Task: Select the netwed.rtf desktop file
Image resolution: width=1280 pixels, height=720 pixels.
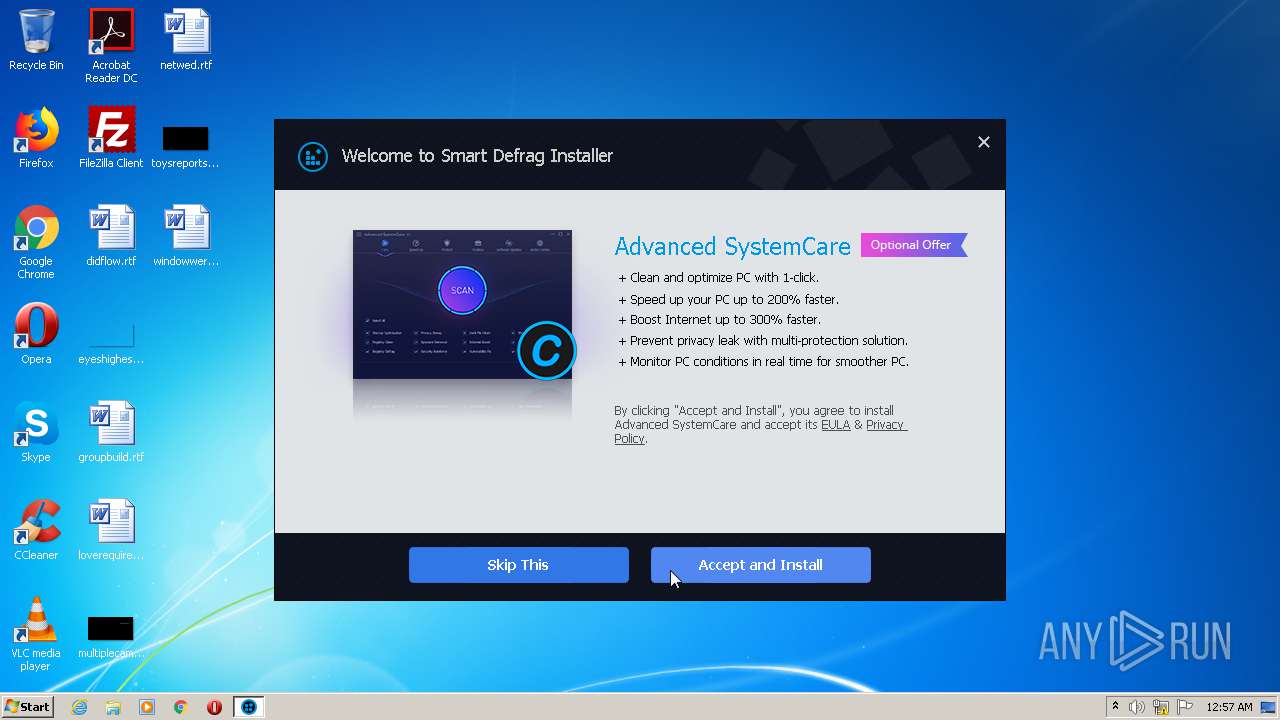Action: (x=186, y=40)
